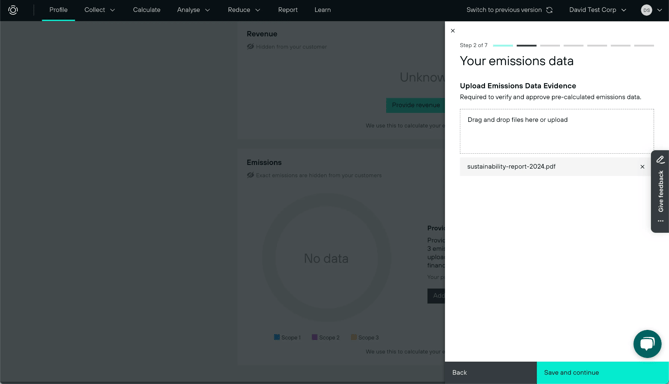Viewport: 669px width, 384px height.
Task: Close the emissions data side panel
Action: (453, 31)
